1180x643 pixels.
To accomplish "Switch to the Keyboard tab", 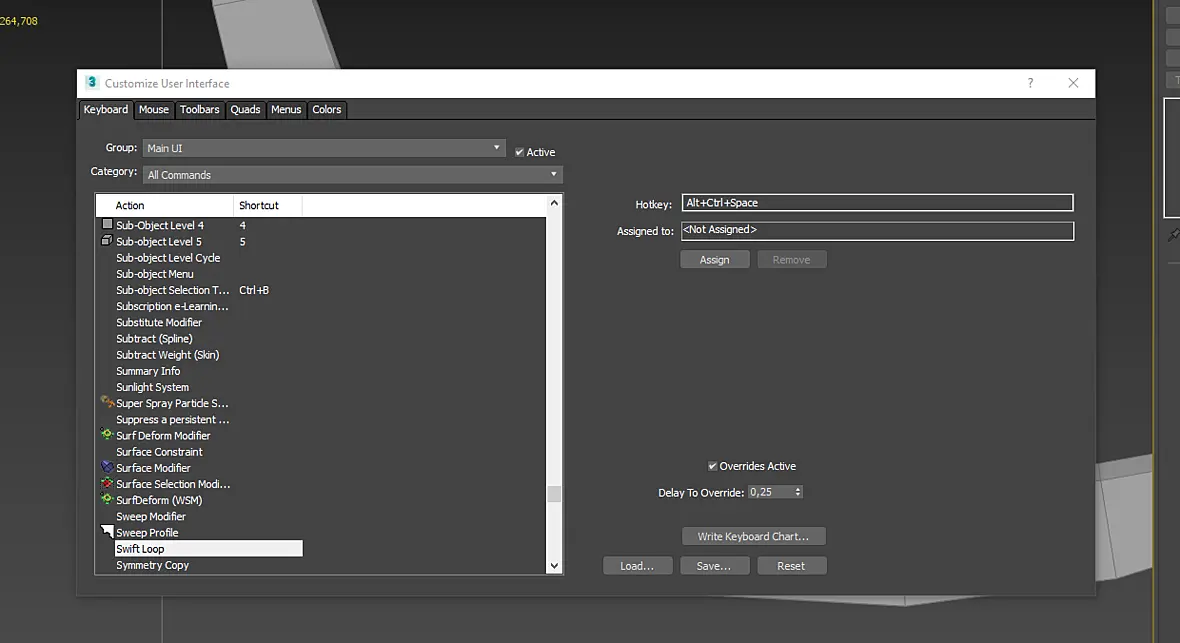I will click(105, 109).
